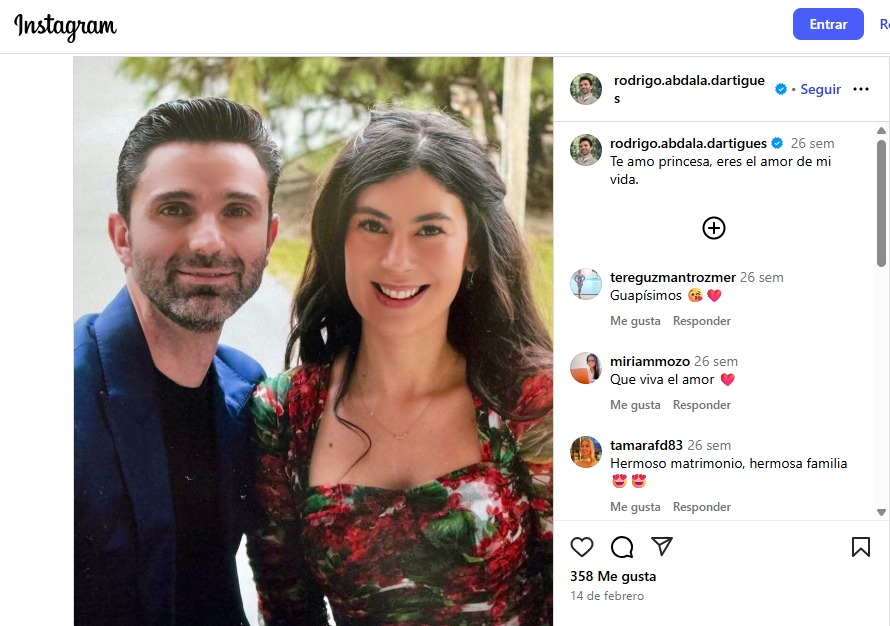The height and width of the screenshot is (626, 890).
Task: Open the three-dot more options menu
Action: [860, 89]
